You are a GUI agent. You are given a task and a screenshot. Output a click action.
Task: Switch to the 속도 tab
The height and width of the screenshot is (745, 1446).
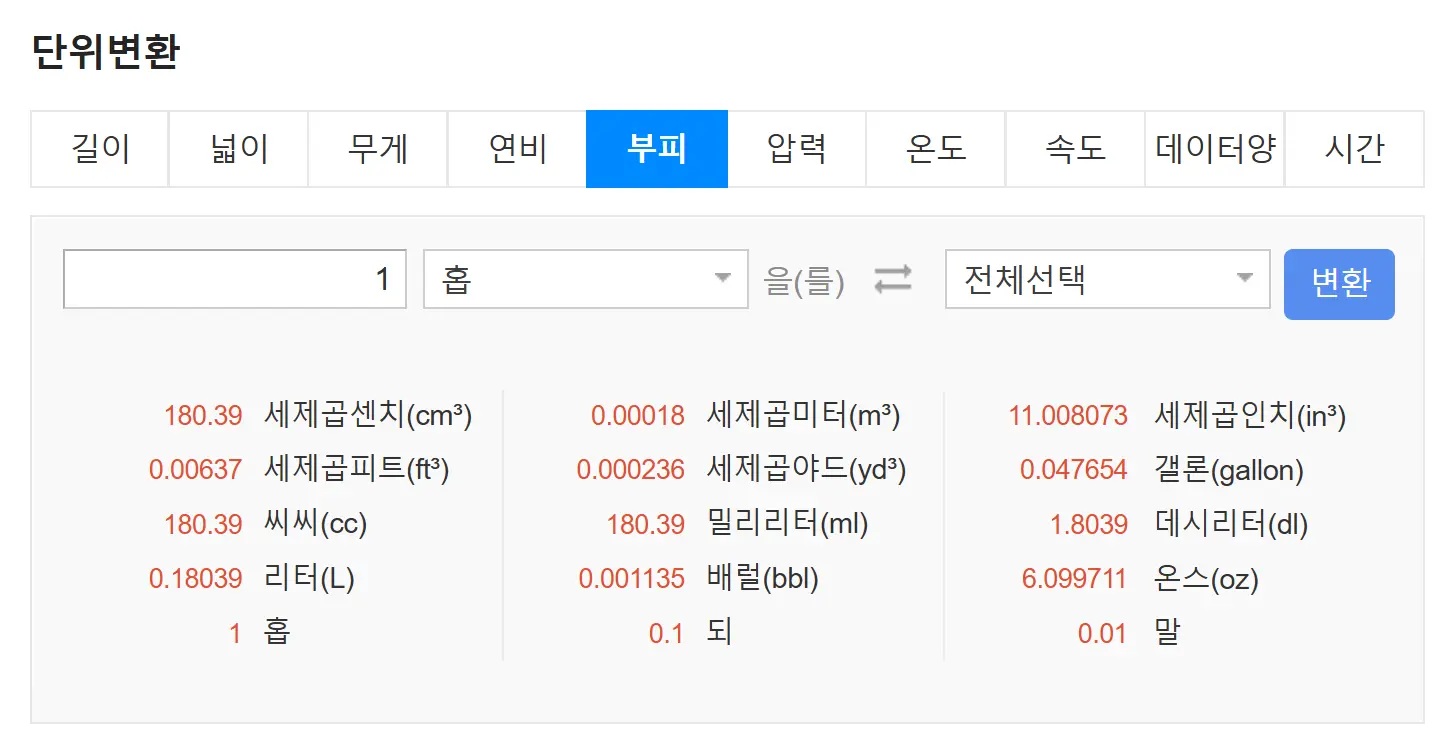1075,148
